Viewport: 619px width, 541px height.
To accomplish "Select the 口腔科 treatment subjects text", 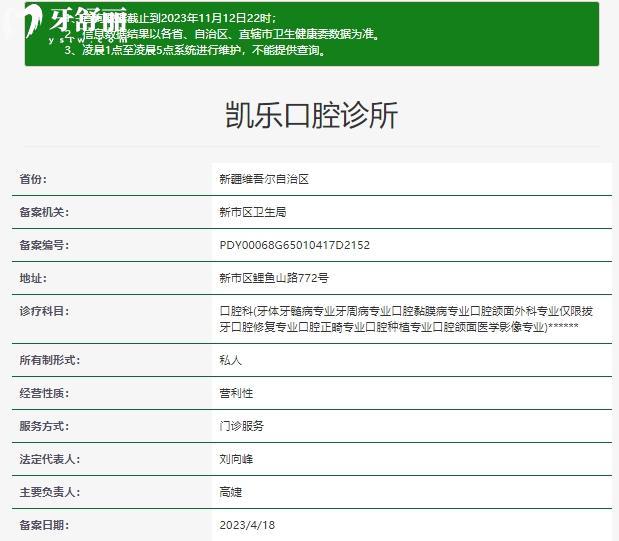I will pyautogui.click(x=406, y=319).
